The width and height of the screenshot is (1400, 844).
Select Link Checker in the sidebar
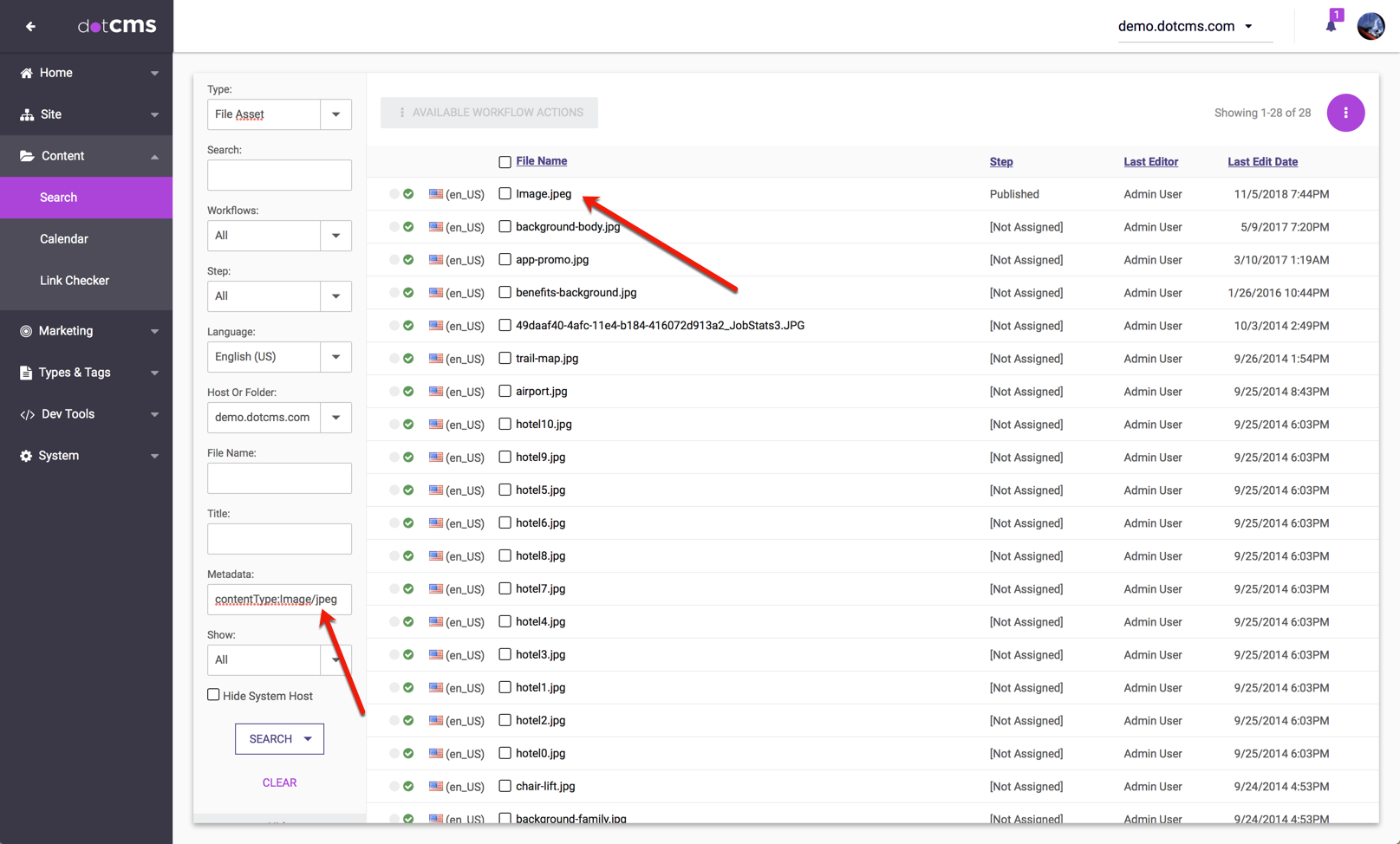75,281
